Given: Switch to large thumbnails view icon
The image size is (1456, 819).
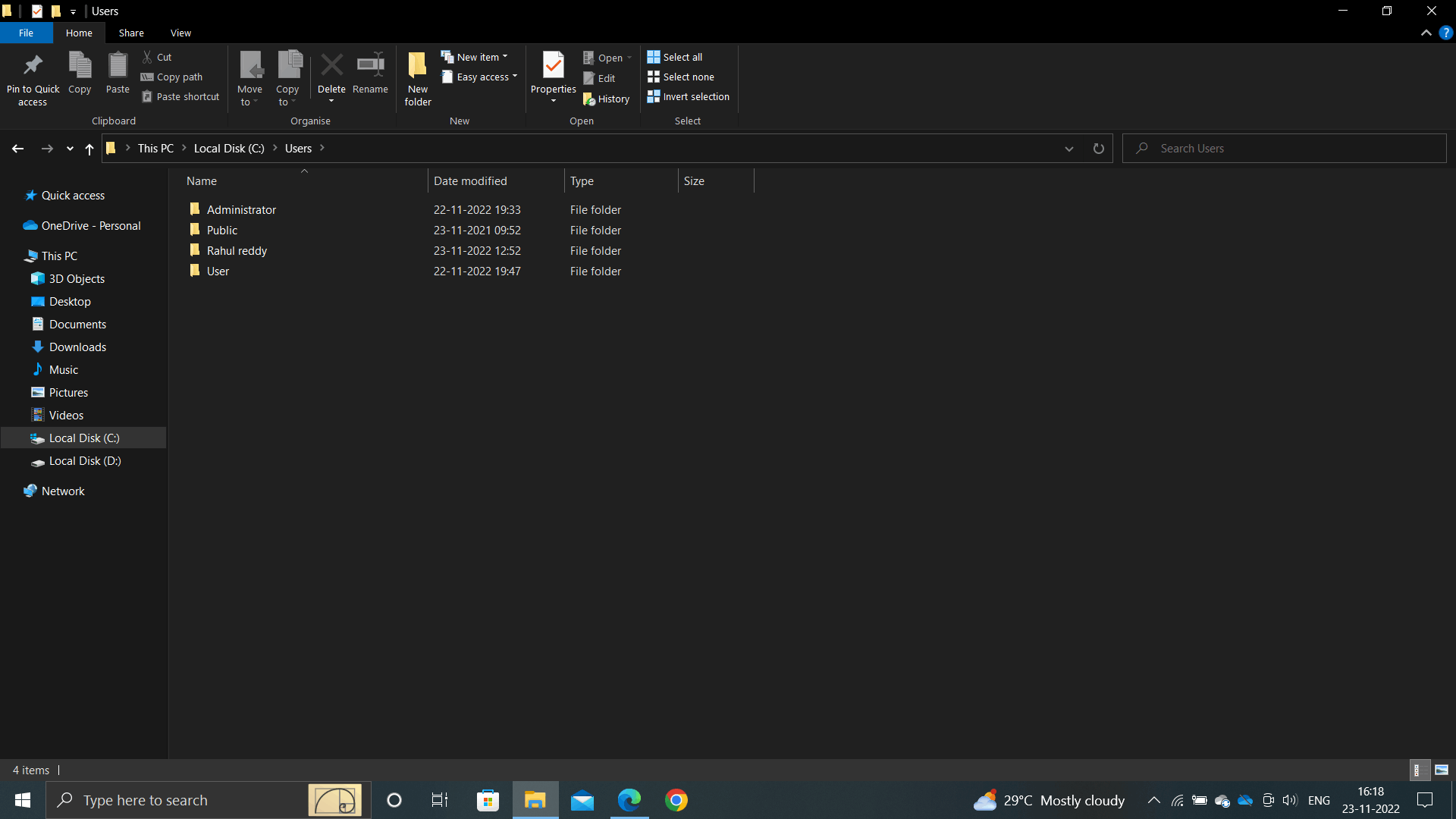Looking at the screenshot, I should pos(1442,770).
